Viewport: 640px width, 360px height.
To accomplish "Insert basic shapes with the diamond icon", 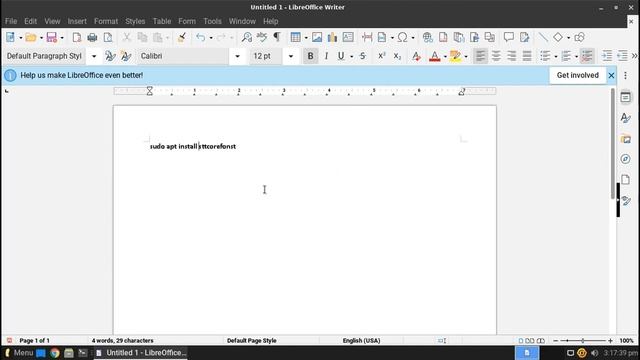I will pos(558,38).
